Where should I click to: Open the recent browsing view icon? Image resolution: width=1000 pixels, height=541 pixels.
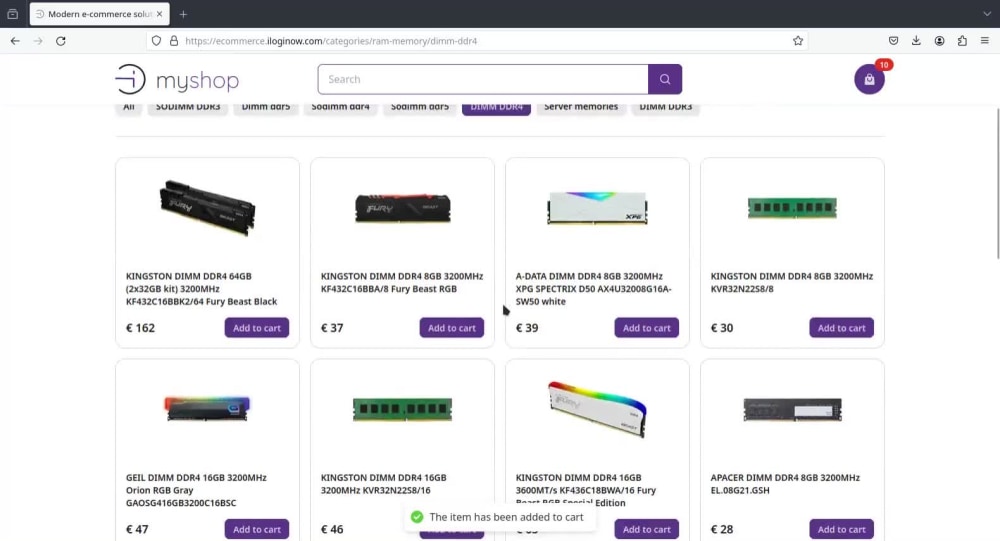point(13,13)
